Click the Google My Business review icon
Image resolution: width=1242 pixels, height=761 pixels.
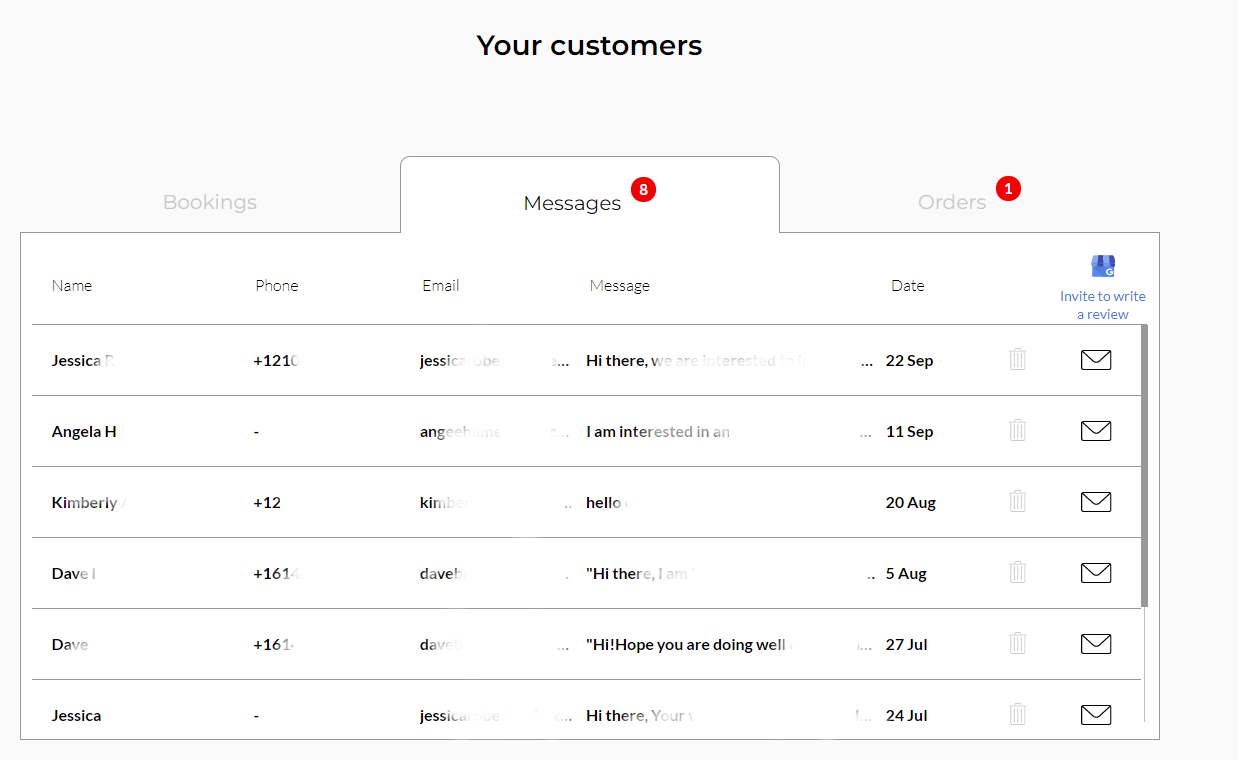click(x=1102, y=266)
